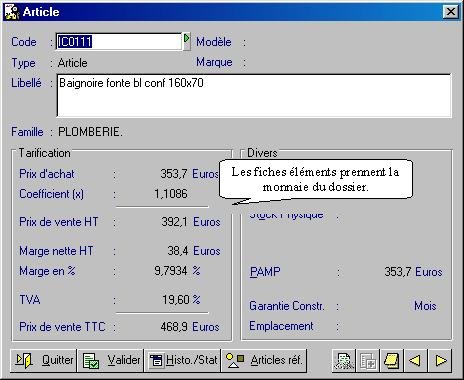The width and height of the screenshot is (464, 380).
Task: Click the PAMP label
Action: (x=265, y=272)
